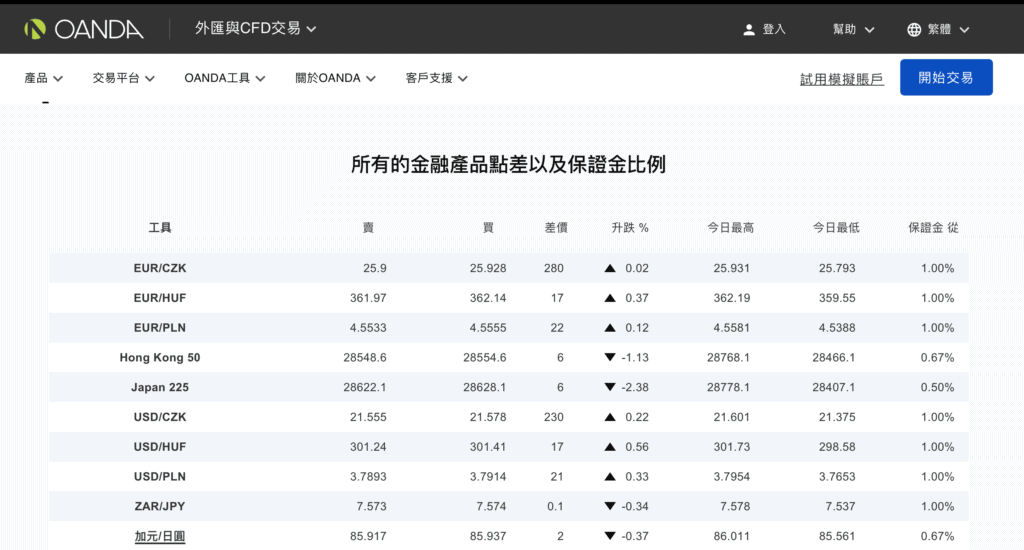Click the up triangle in EUR/CZK row

(610, 268)
